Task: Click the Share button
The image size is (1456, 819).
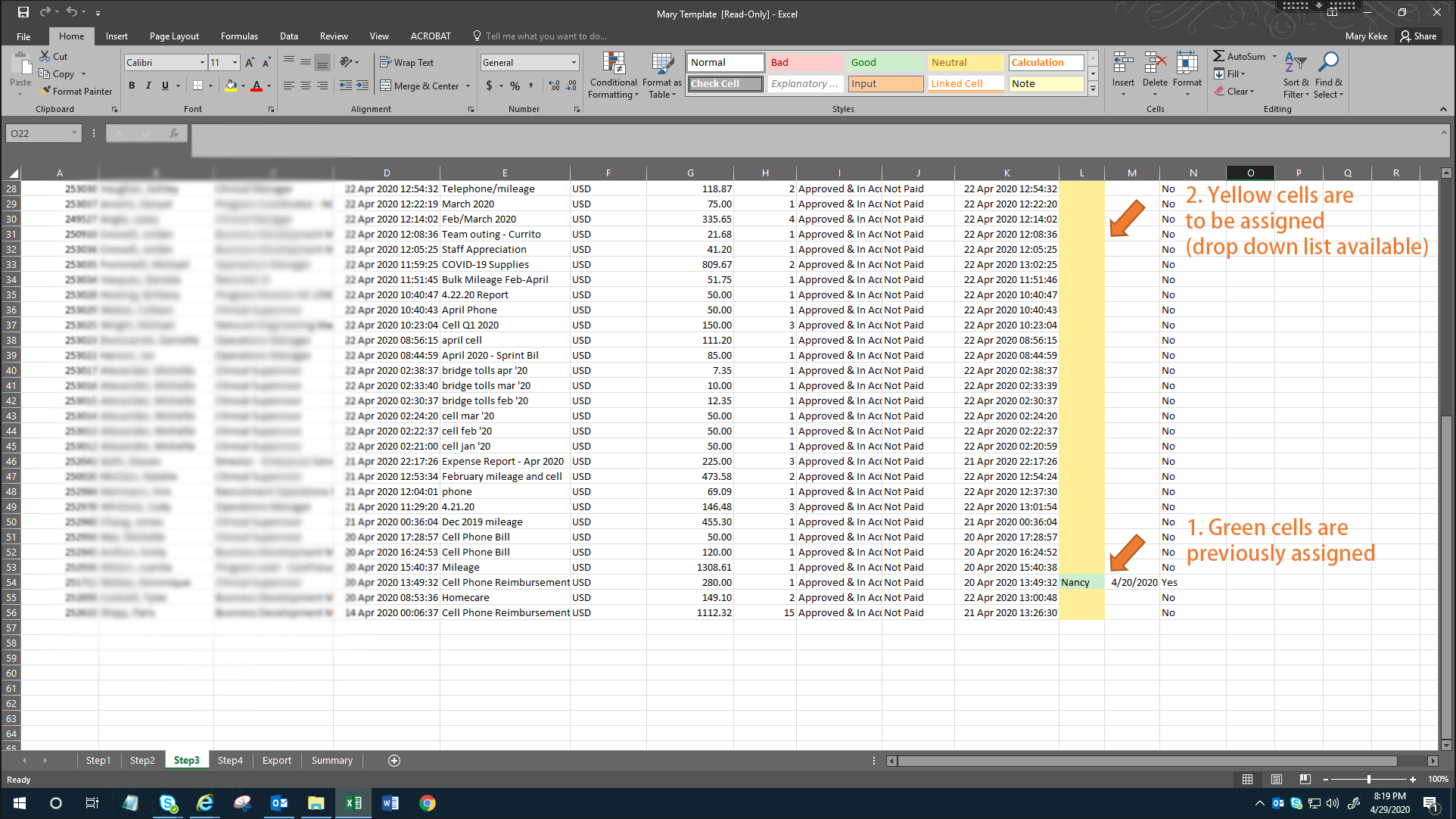Action: [x=1418, y=36]
